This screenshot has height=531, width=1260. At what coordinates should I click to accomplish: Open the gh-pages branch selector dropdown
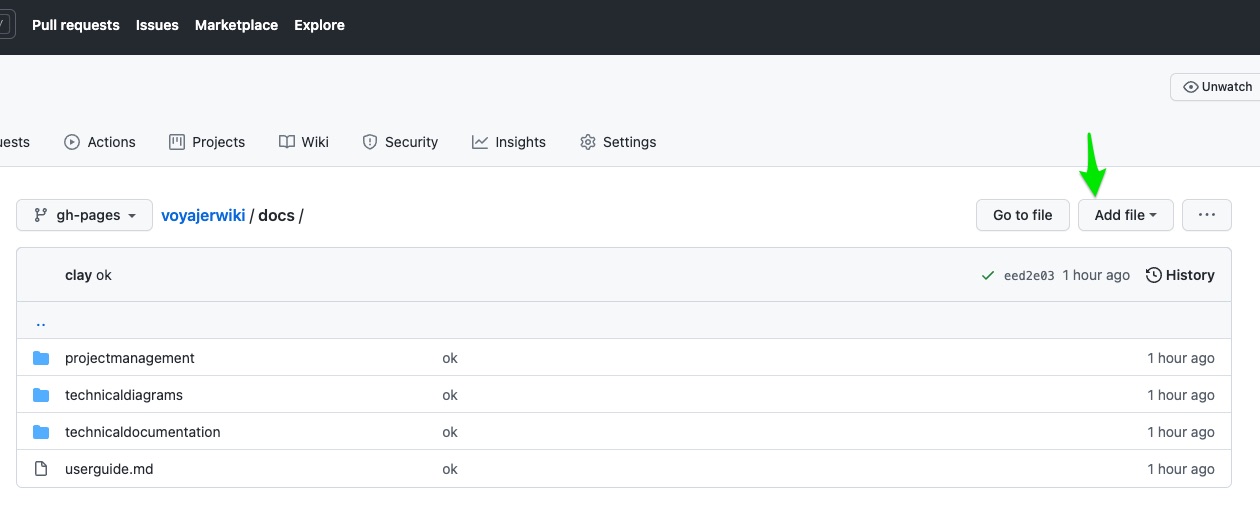tap(85, 215)
